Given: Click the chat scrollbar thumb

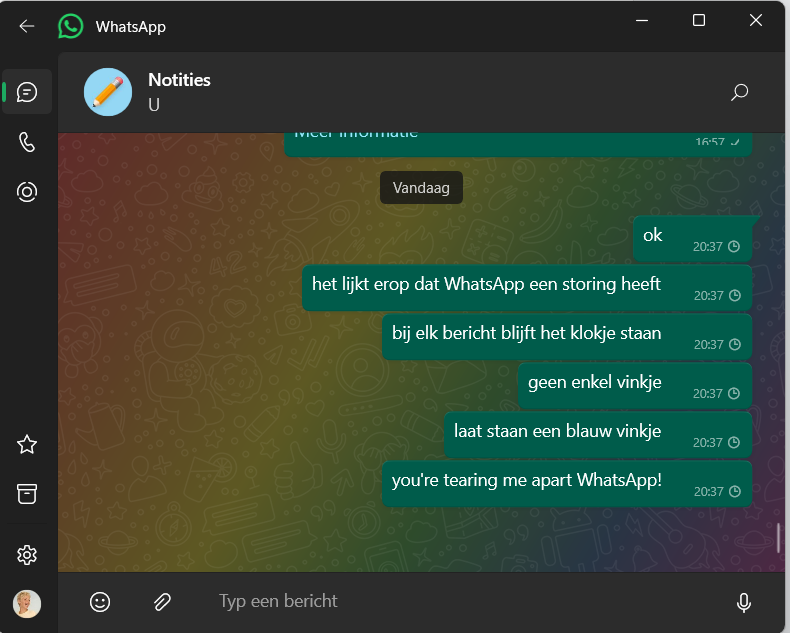Looking at the screenshot, I should point(779,538).
